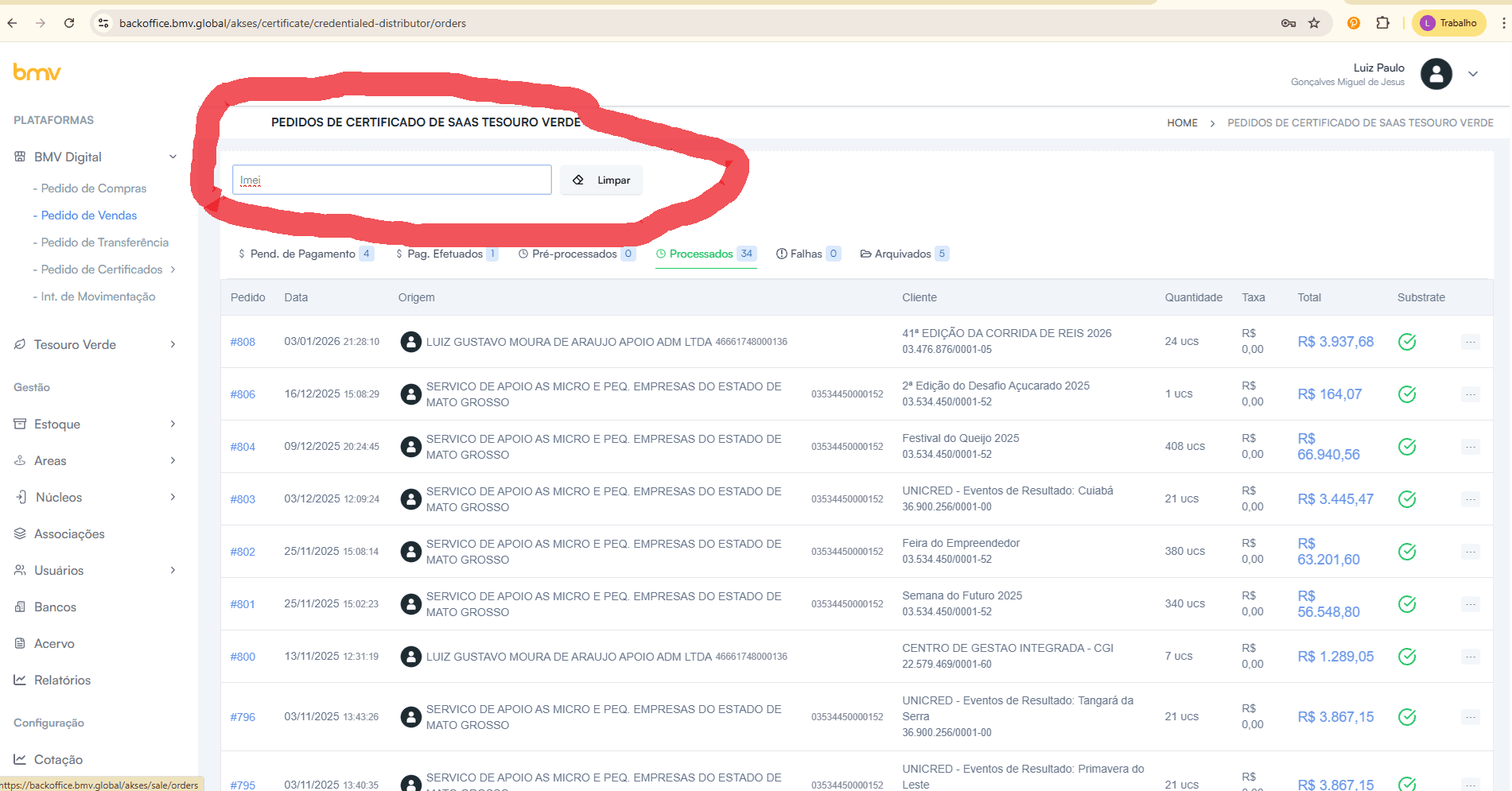Go back to the previous browser page
The width and height of the screenshot is (1512, 791).
pyautogui.click(x=12, y=23)
